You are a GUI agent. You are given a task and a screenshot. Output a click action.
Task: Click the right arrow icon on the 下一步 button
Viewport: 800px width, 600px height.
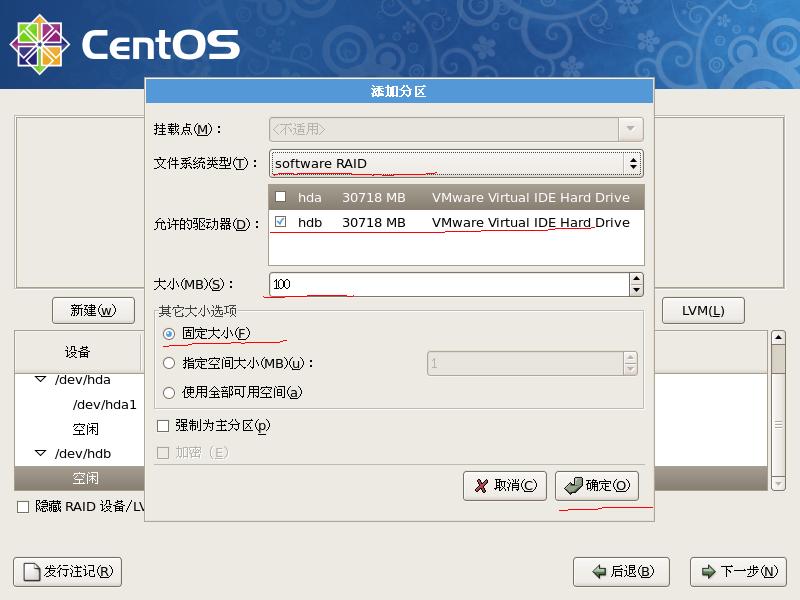709,571
